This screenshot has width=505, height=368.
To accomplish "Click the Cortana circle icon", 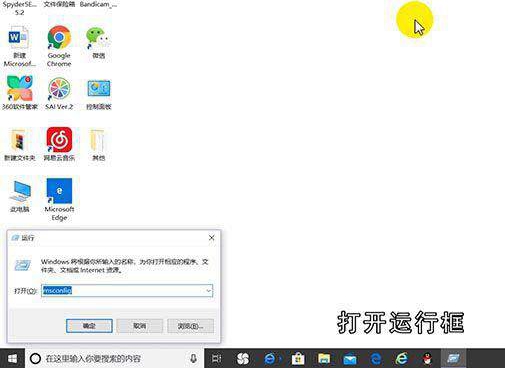I will (x=35, y=359).
